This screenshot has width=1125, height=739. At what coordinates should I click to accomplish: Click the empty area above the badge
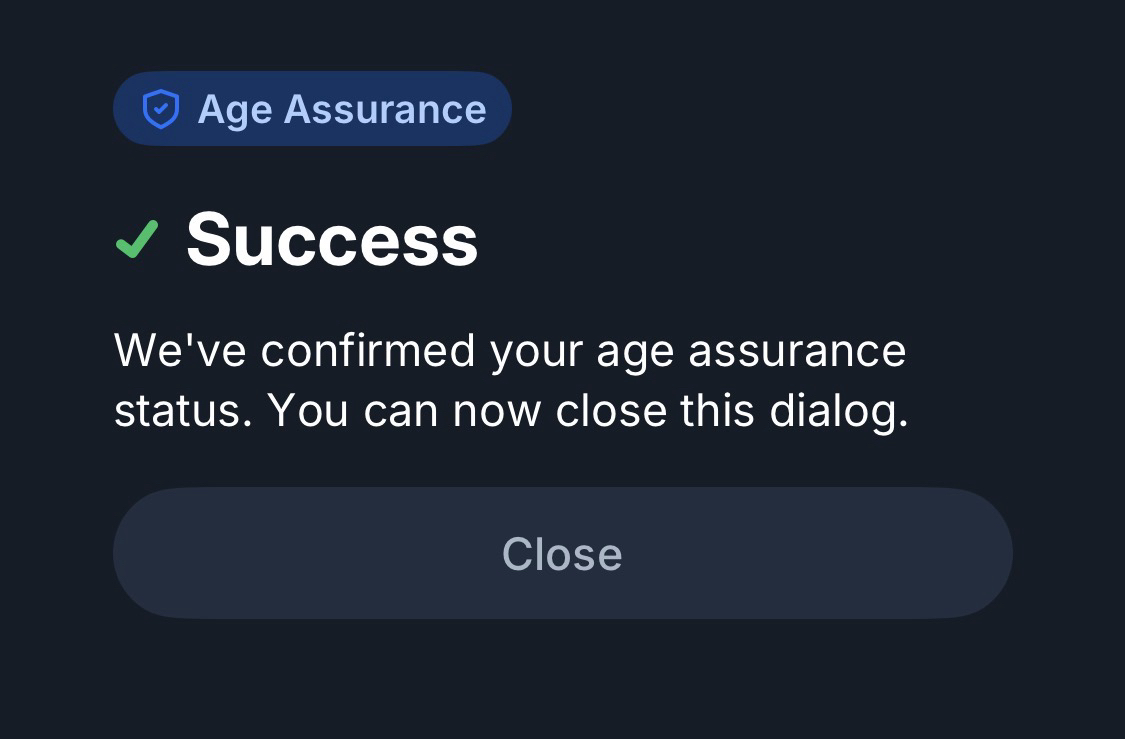[x=560, y=35]
